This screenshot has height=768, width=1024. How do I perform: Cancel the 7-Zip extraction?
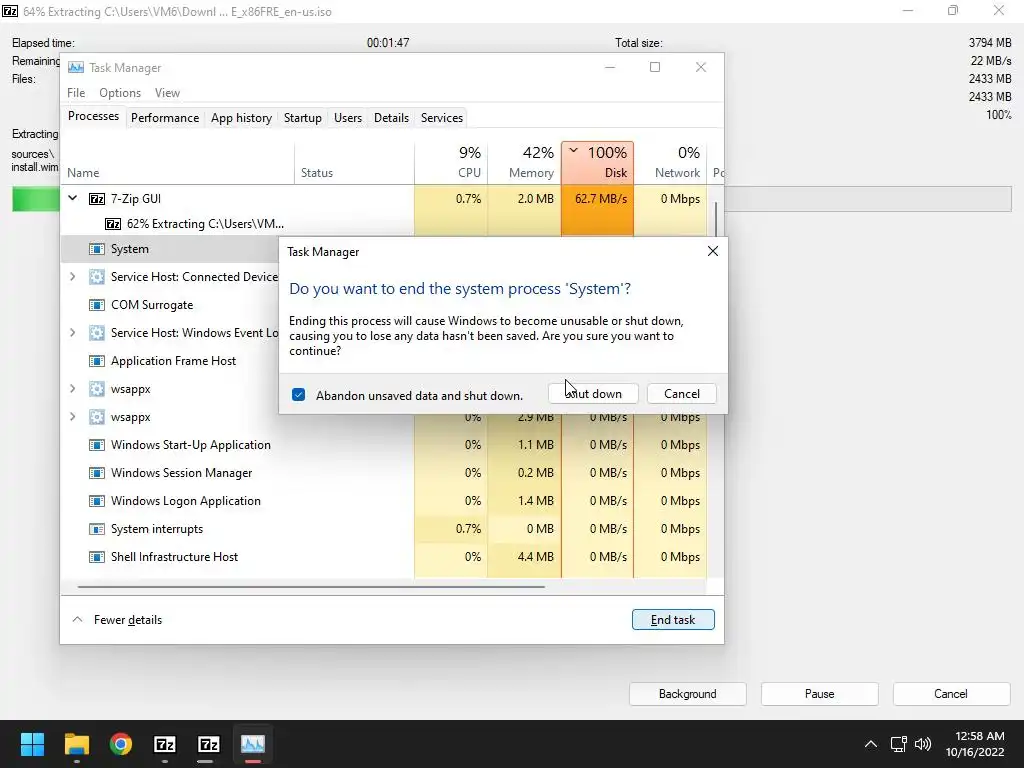pos(950,694)
